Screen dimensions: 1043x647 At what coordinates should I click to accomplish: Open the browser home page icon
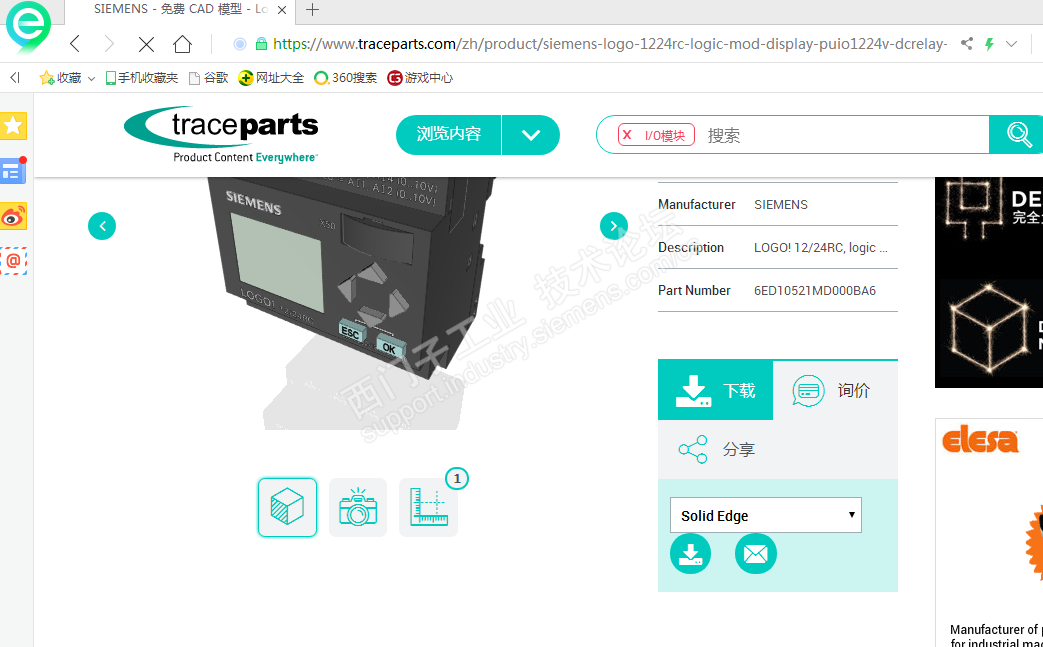tap(182, 44)
